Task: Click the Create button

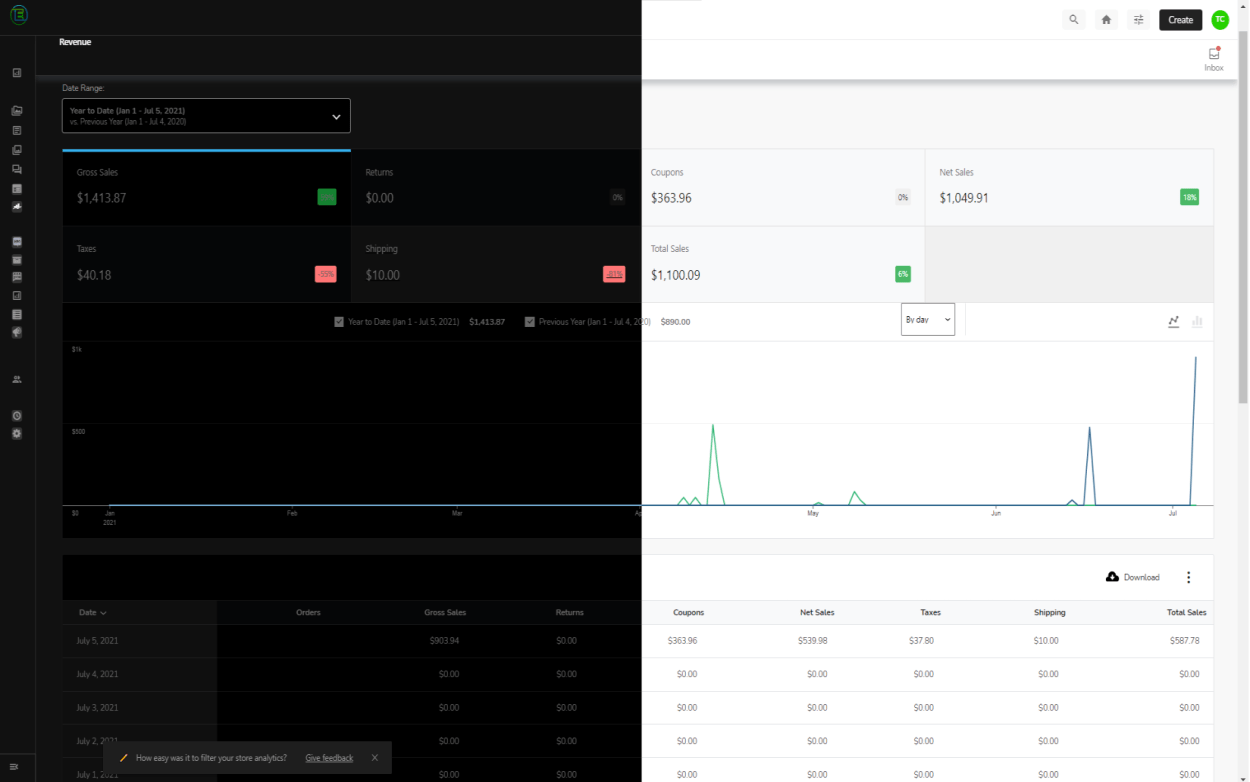Action: [x=1181, y=20]
